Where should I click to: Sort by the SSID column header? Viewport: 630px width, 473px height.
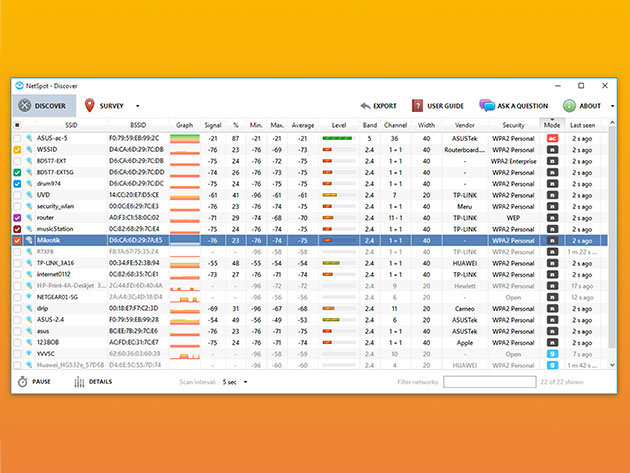(x=71, y=125)
